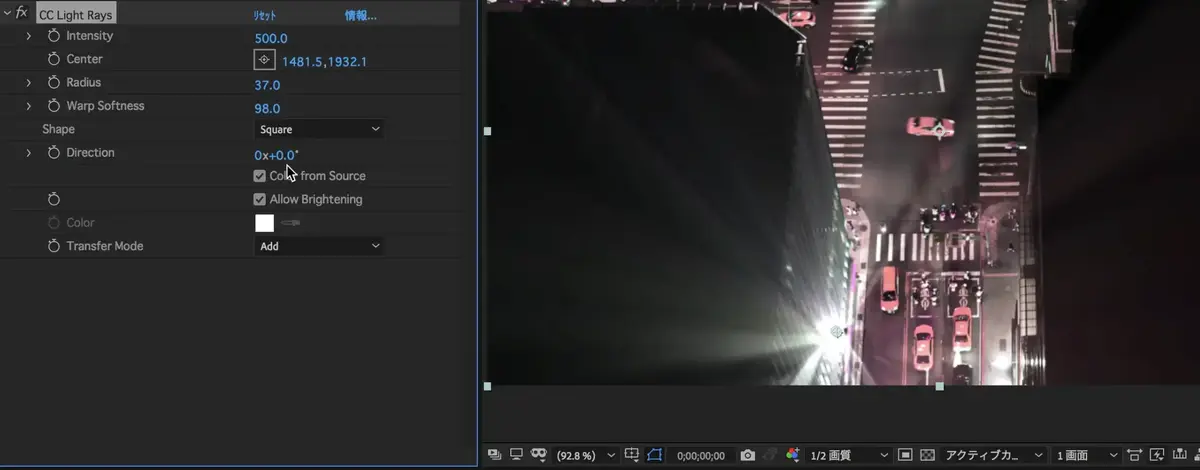
Task: Click the Warp Softness stopwatch icon
Action: (x=54, y=106)
